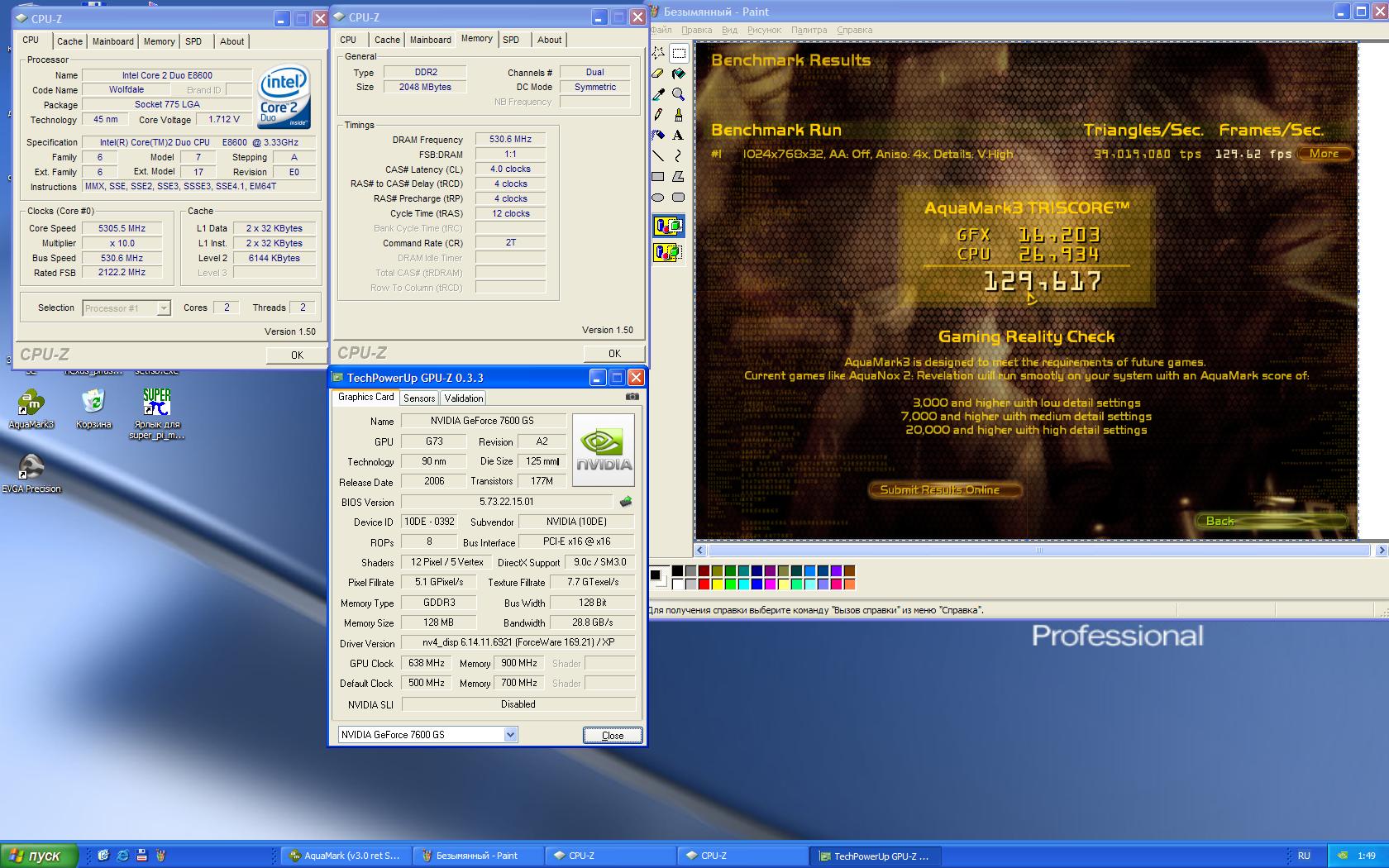Select the Text tool (letter A)

(679, 135)
